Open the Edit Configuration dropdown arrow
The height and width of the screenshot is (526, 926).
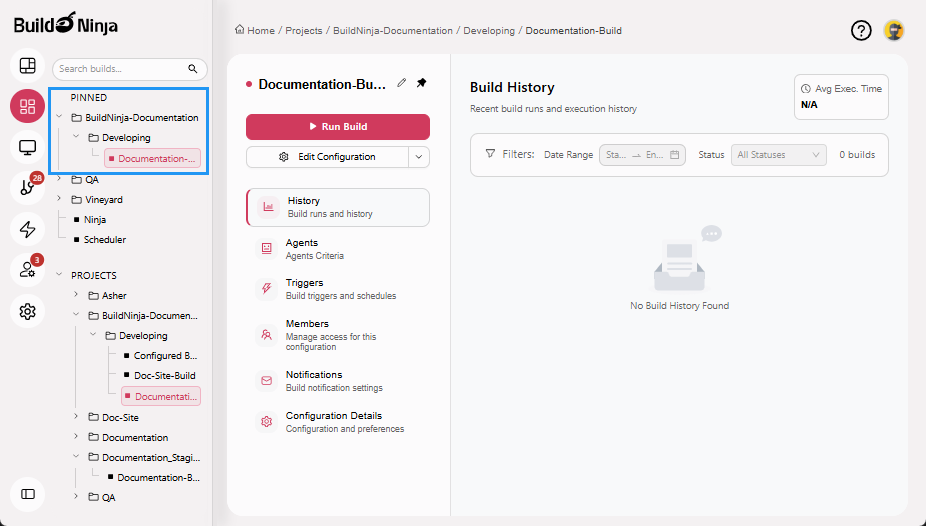click(419, 156)
